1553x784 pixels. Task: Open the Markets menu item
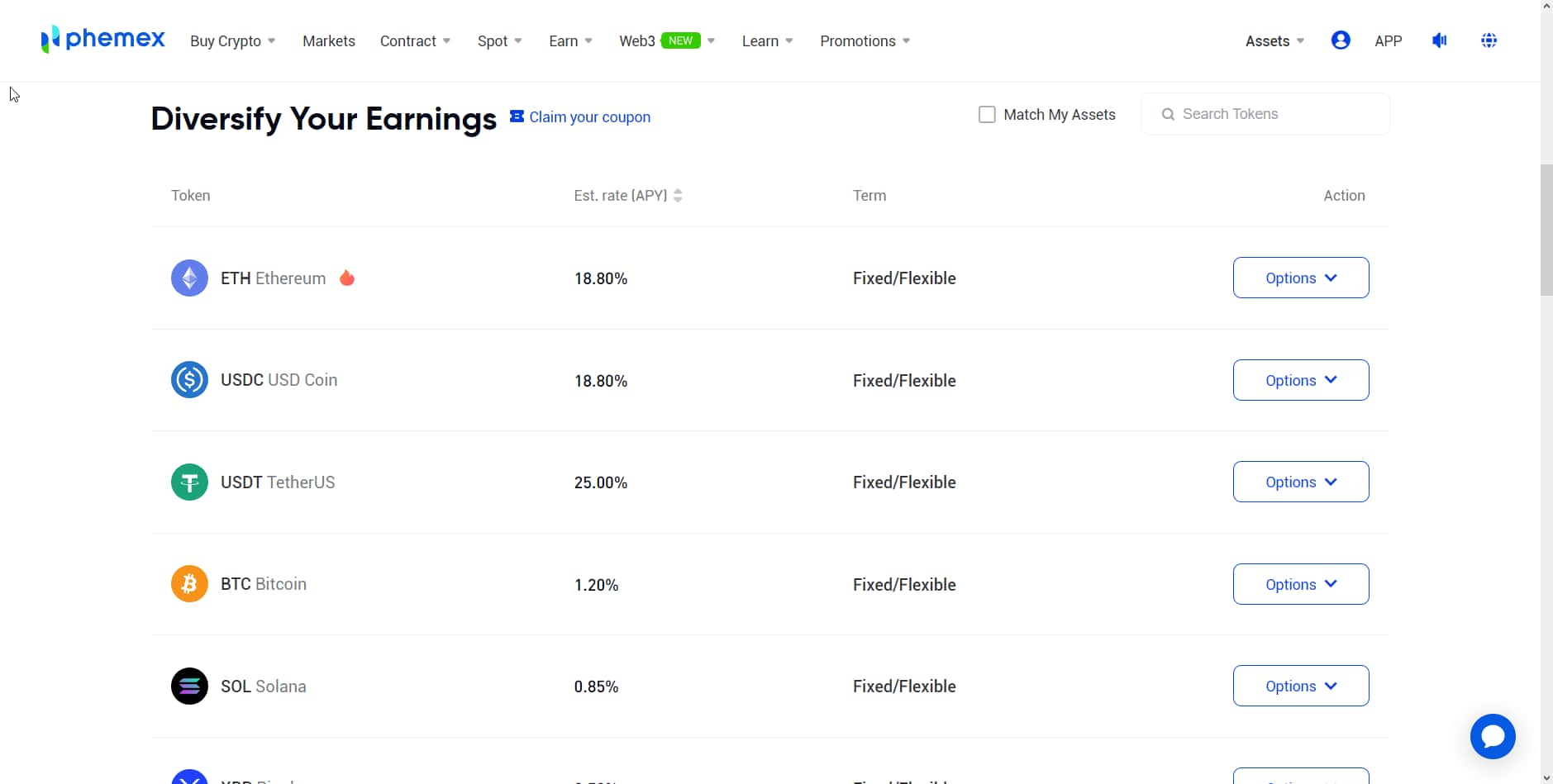(328, 41)
